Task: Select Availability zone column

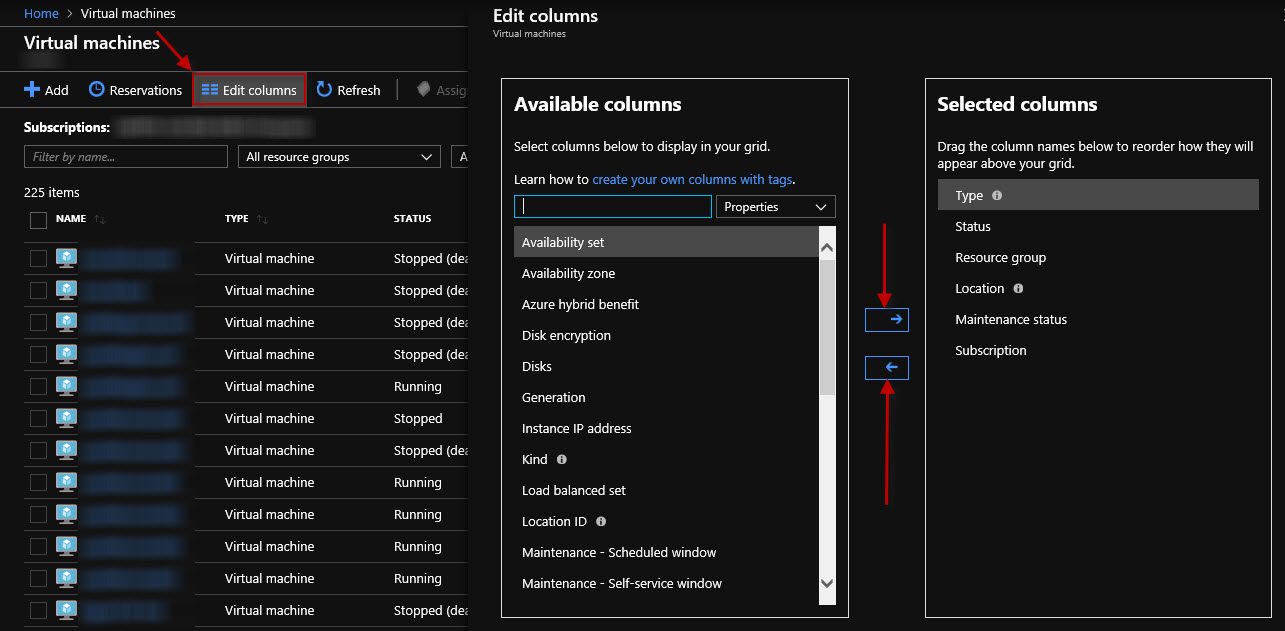Action: (x=666, y=273)
